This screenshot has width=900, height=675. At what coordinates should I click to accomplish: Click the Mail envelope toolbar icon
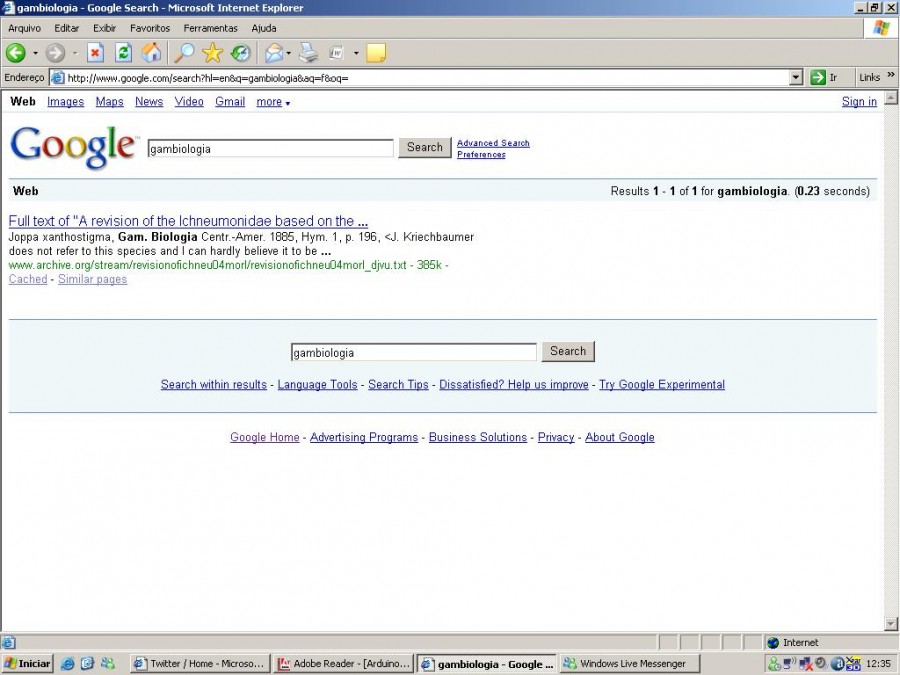point(274,53)
